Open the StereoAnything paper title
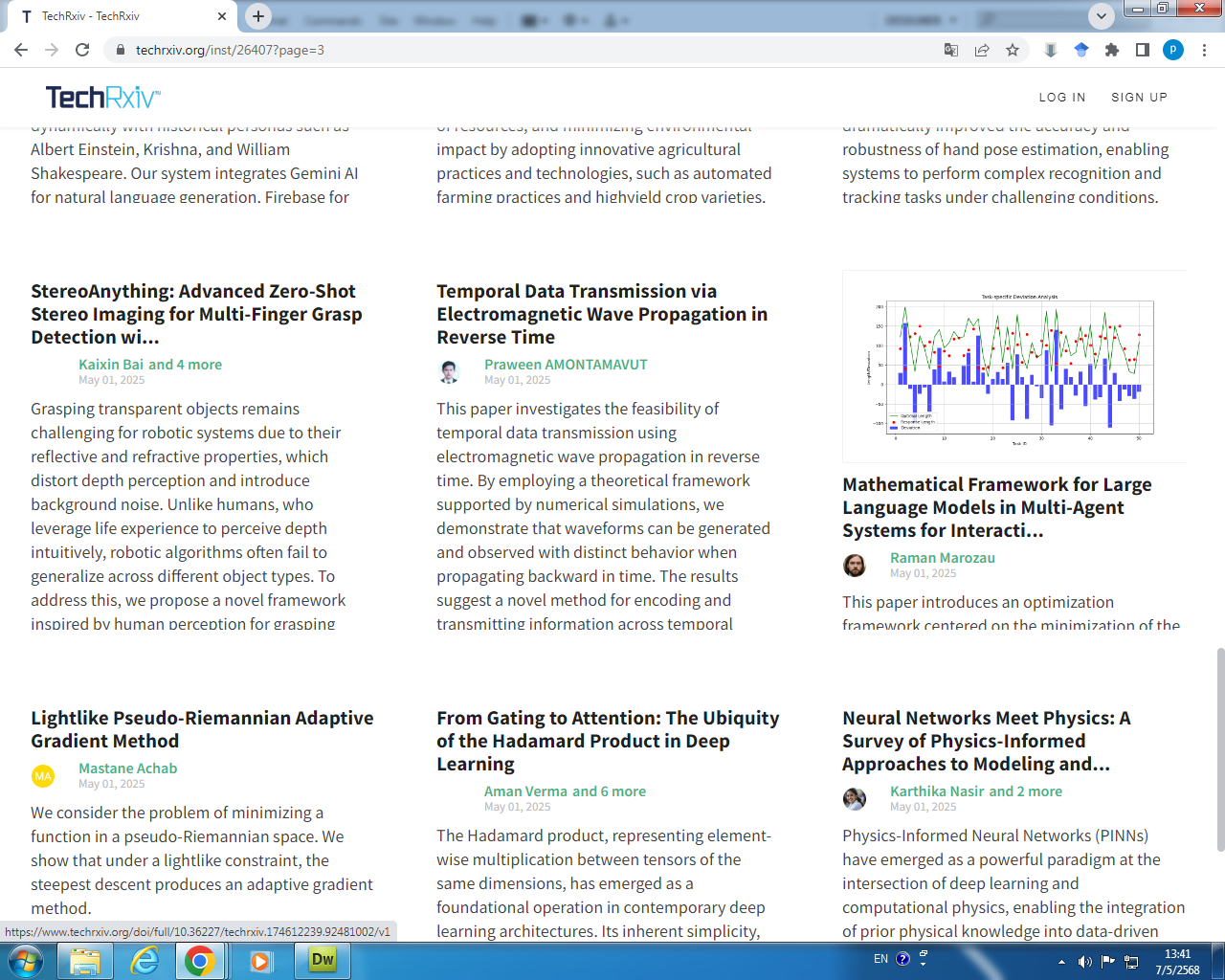The height and width of the screenshot is (980, 1225). click(x=196, y=314)
